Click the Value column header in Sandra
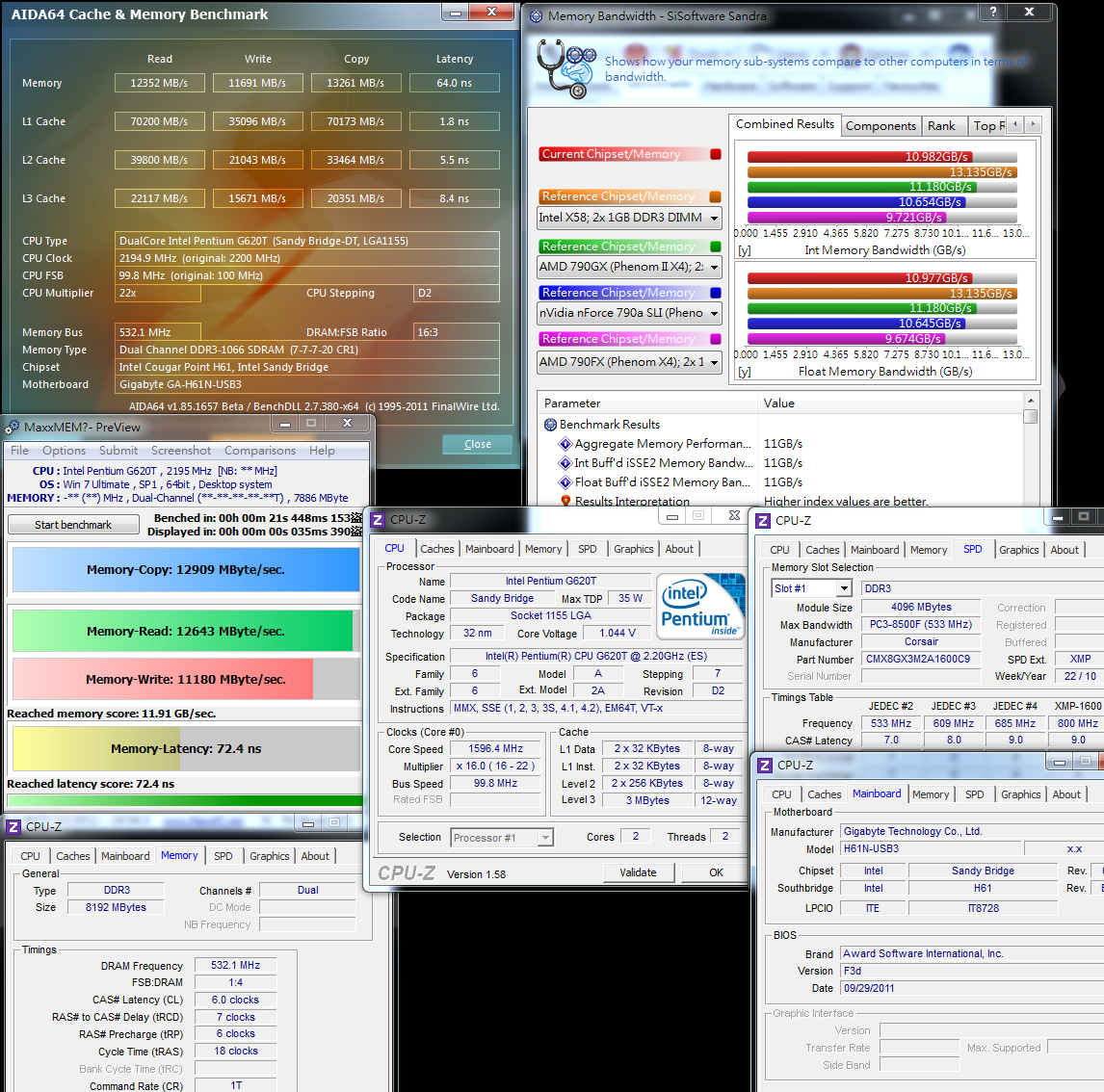1104x1092 pixels. pos(890,403)
